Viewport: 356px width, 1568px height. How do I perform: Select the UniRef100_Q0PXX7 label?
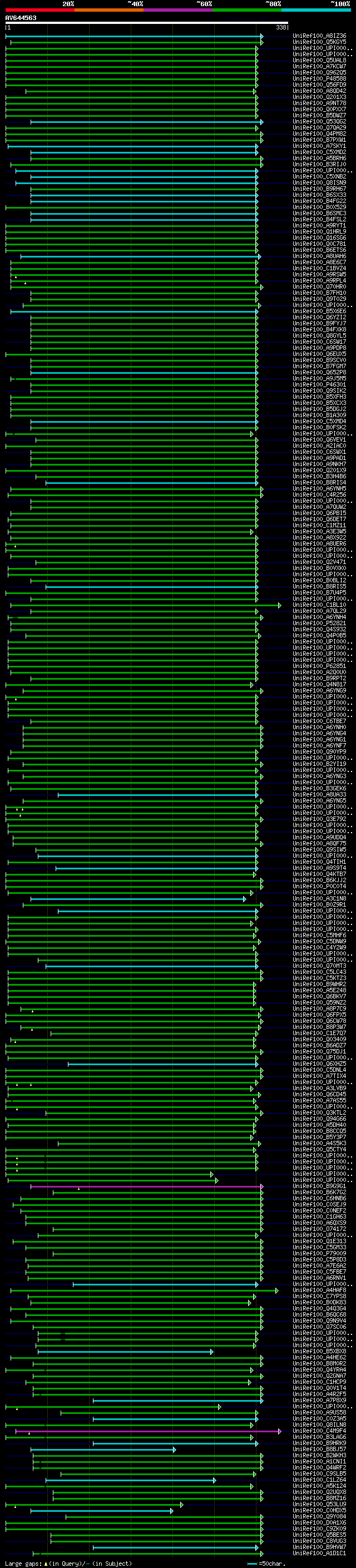coord(319,110)
